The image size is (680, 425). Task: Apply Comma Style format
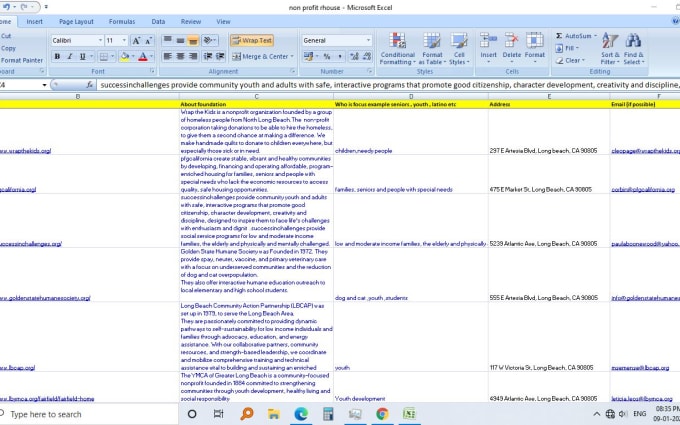pyautogui.click(x=340, y=56)
